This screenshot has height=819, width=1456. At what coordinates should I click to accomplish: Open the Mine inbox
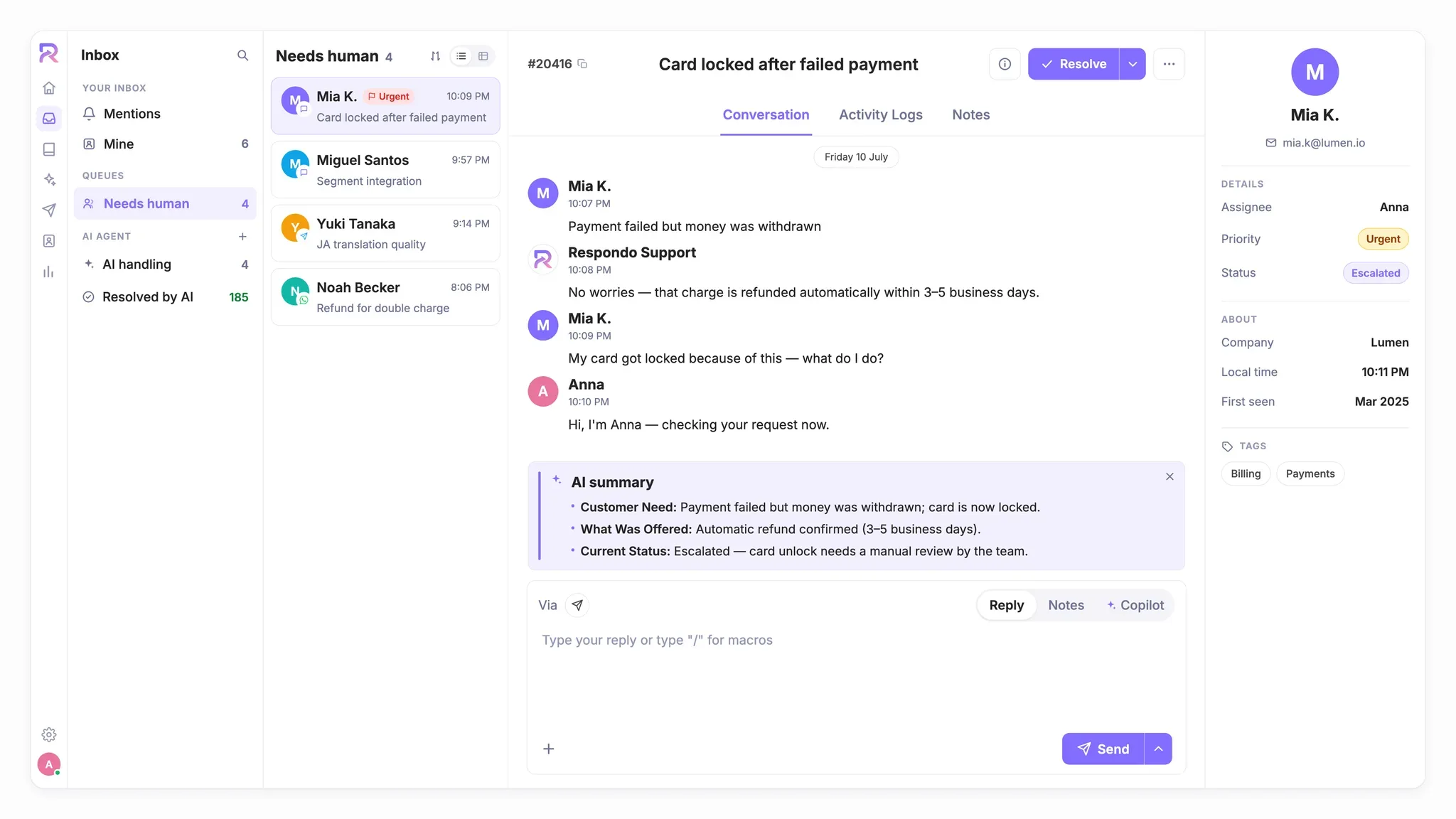pyautogui.click(x=165, y=144)
